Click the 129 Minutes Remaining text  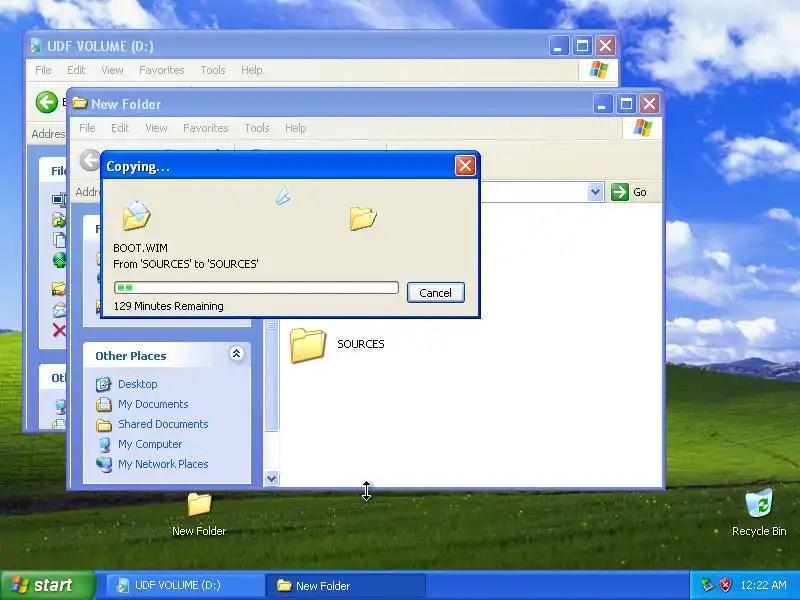tap(168, 306)
